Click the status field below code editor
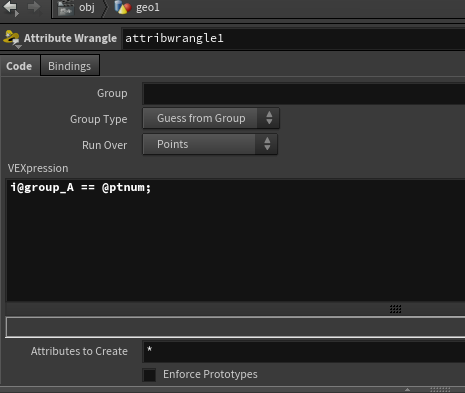Screen dimensions: 465x393 pyautogui.click(x=235, y=327)
